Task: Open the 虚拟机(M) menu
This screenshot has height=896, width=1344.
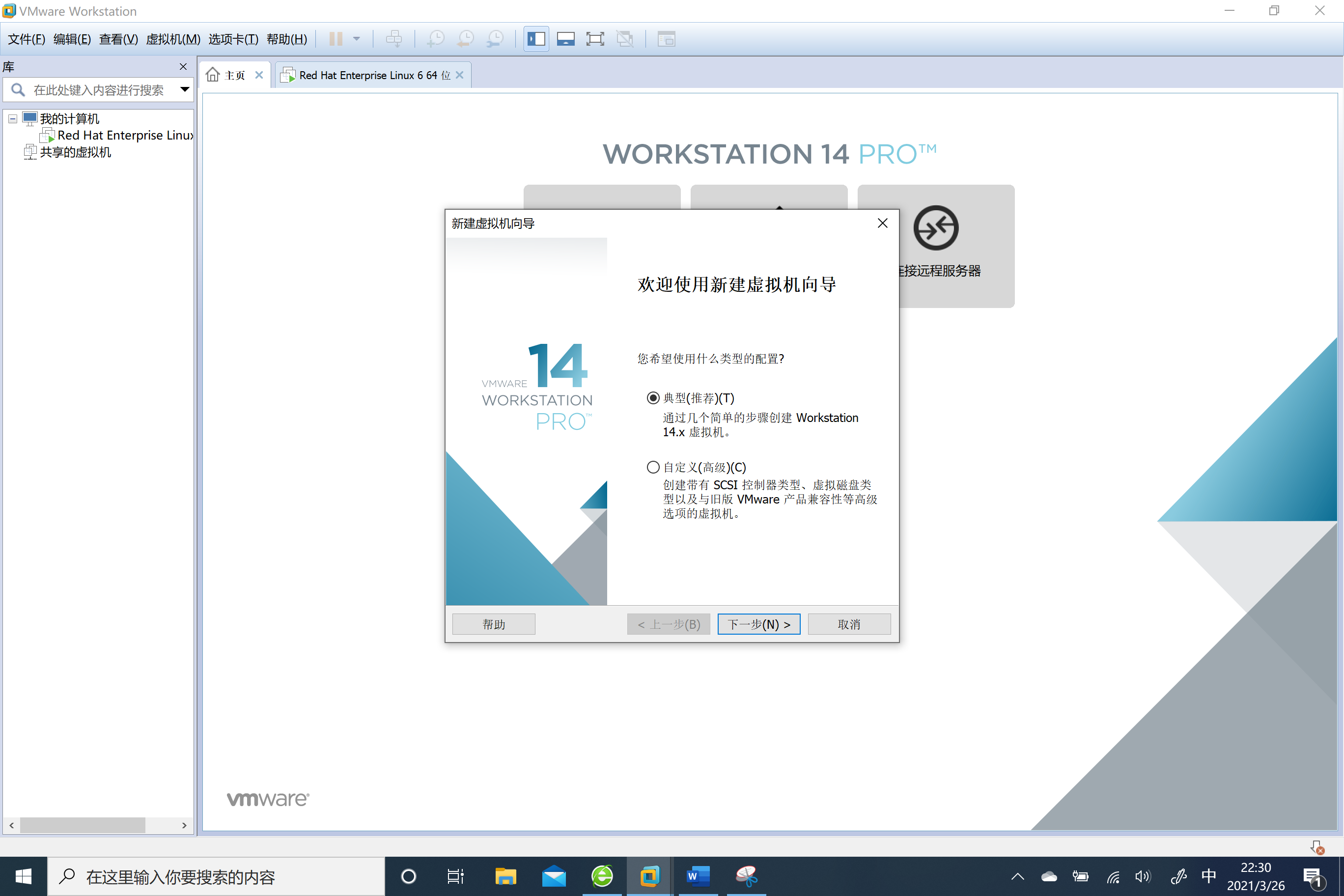Action: (x=172, y=39)
